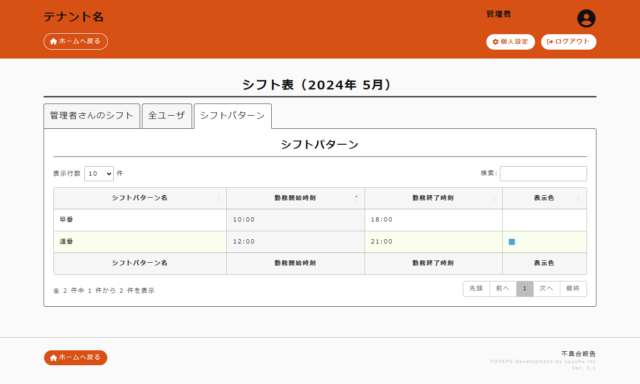
Task: Select the シフトパターン tab
Action: (233, 116)
